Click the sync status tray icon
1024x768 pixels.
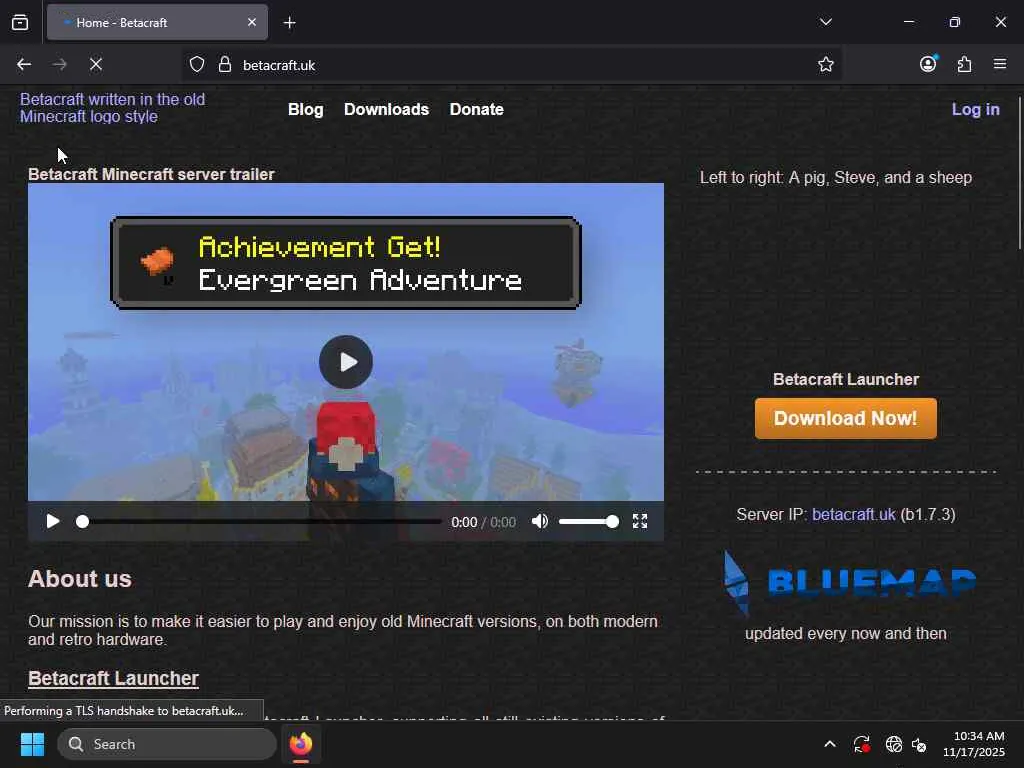point(861,744)
